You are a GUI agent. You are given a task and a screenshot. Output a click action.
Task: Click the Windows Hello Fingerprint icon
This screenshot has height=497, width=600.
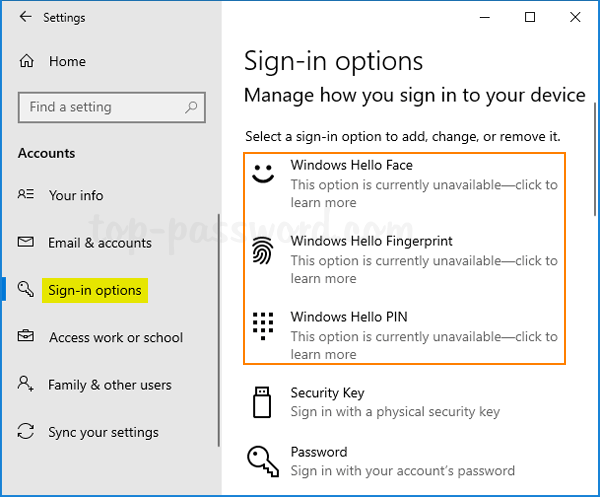coord(262,251)
